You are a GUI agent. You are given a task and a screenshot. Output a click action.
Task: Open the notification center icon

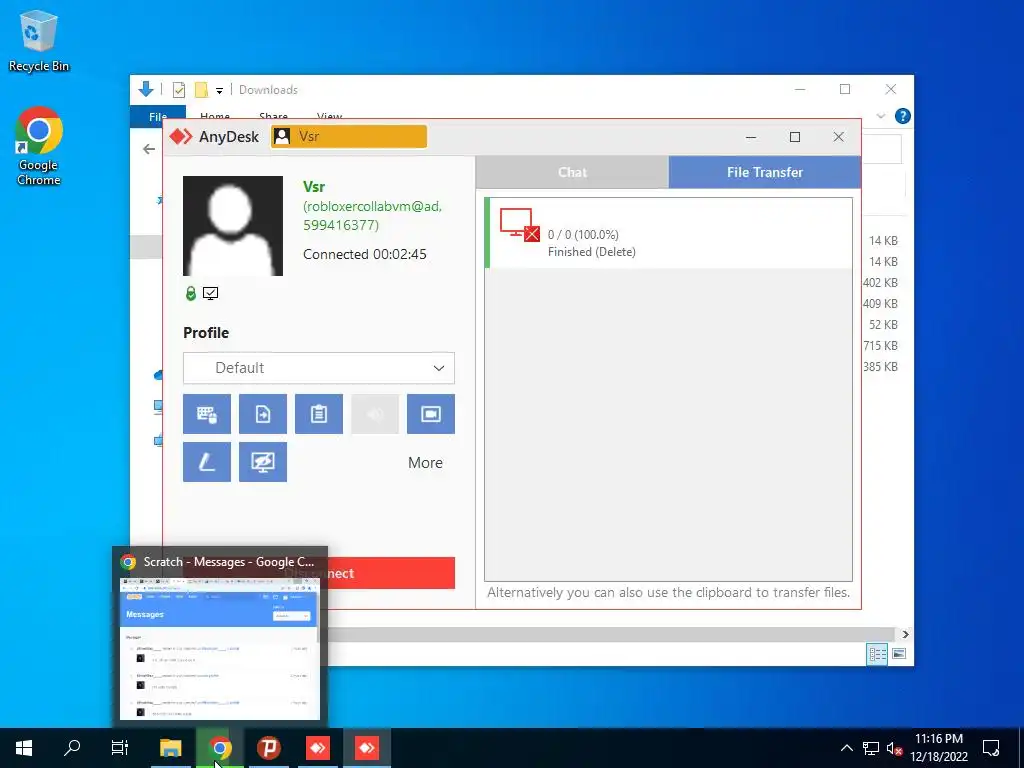click(991, 748)
